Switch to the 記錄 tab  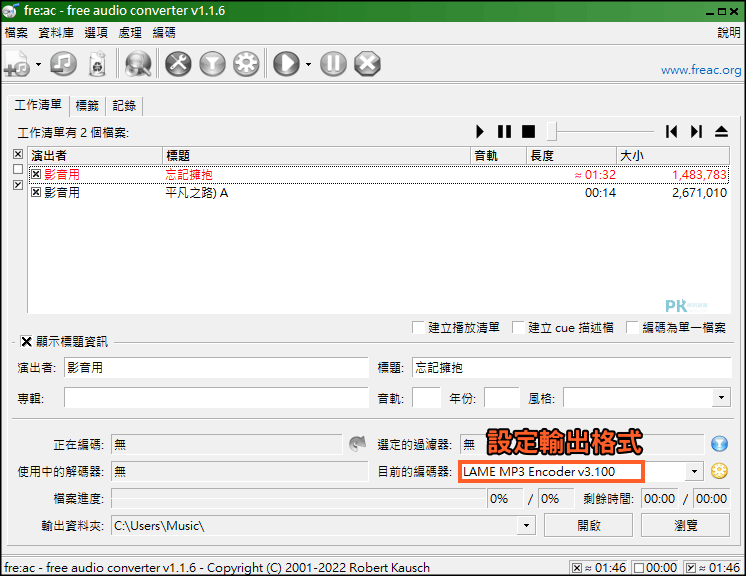click(124, 106)
